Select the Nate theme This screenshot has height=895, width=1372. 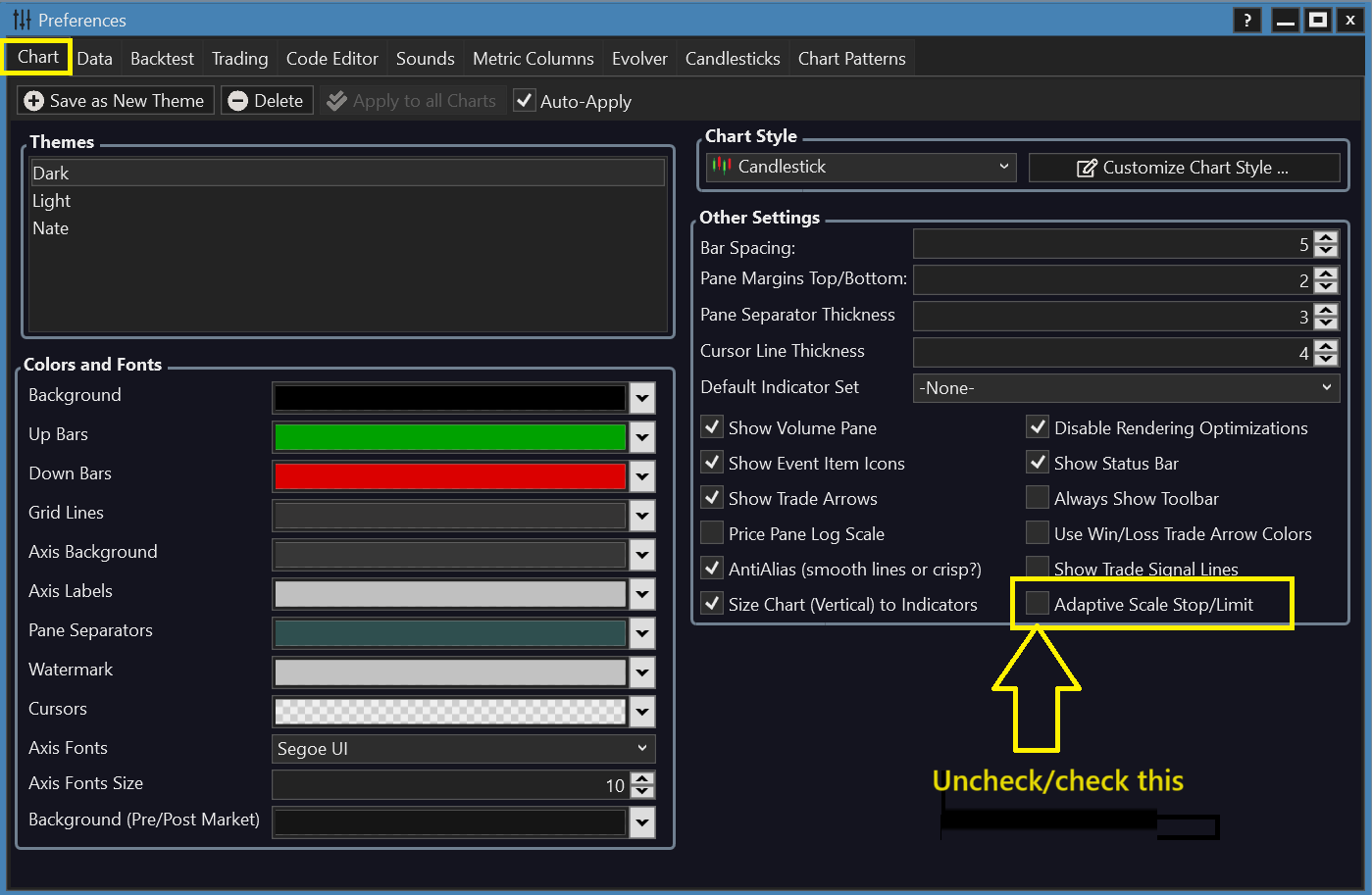51,228
